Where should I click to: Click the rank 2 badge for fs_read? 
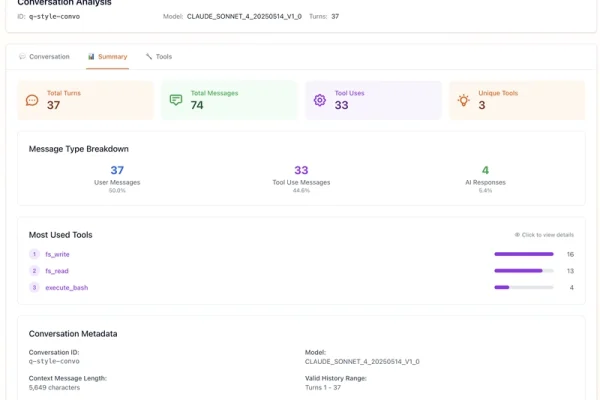[34, 271]
